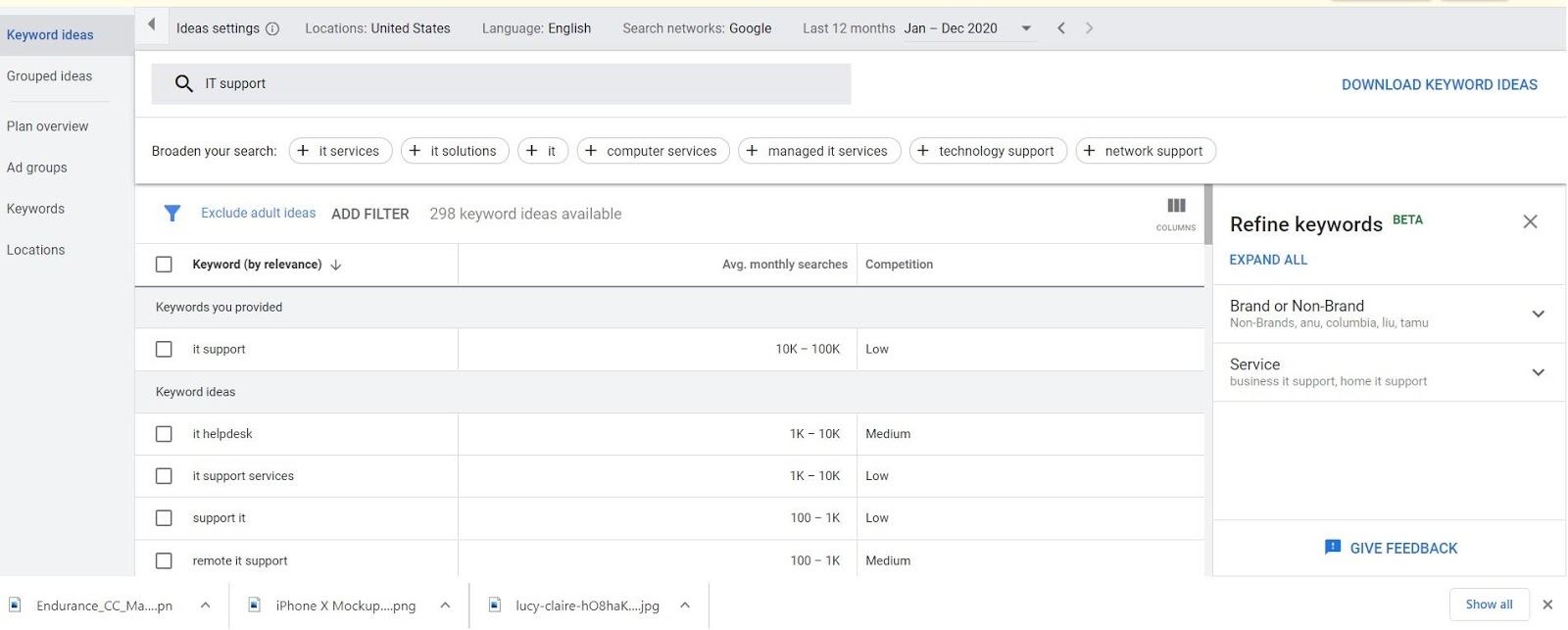This screenshot has height=630, width=1568.
Task: Click the 'IT support' search field
Action: tap(519, 84)
